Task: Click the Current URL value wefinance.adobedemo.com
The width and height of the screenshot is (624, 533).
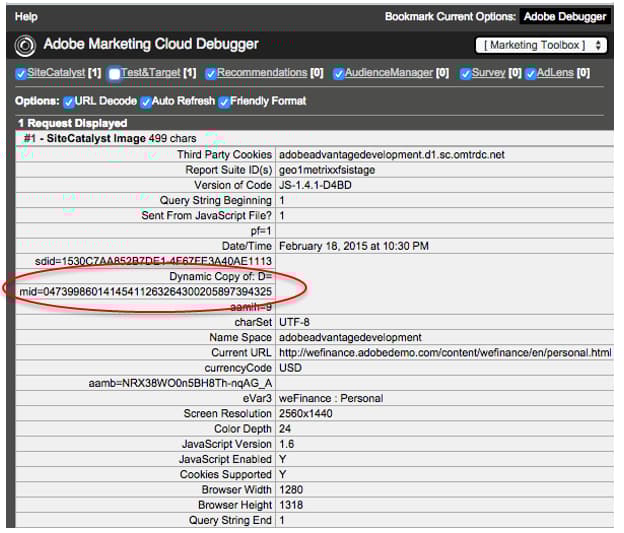Action: (x=445, y=353)
